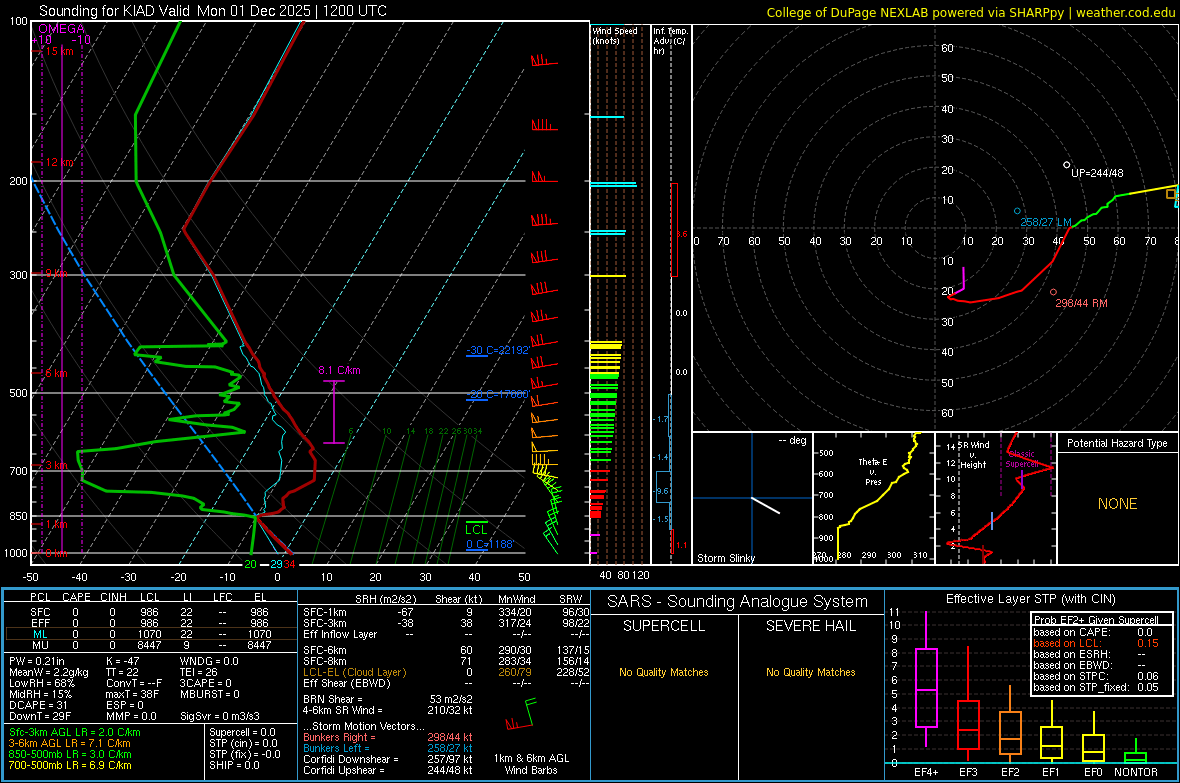The image size is (1180, 783).
Task: Select the MU parcel row
Action: tap(150, 645)
